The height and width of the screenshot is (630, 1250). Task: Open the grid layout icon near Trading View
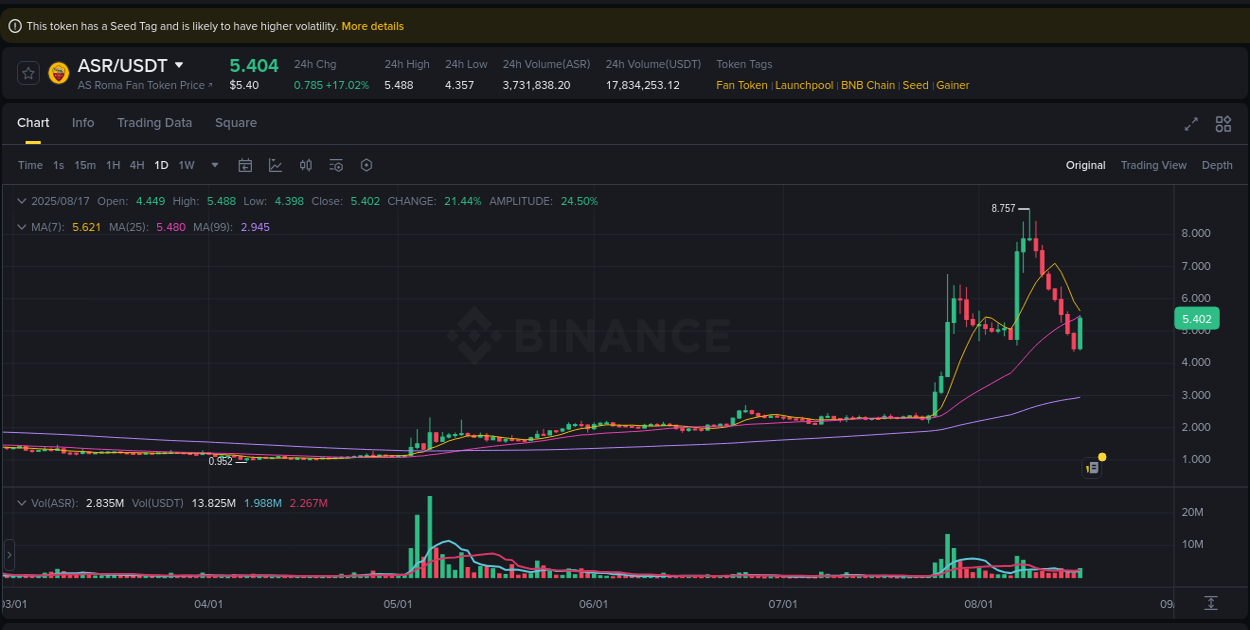point(1223,124)
